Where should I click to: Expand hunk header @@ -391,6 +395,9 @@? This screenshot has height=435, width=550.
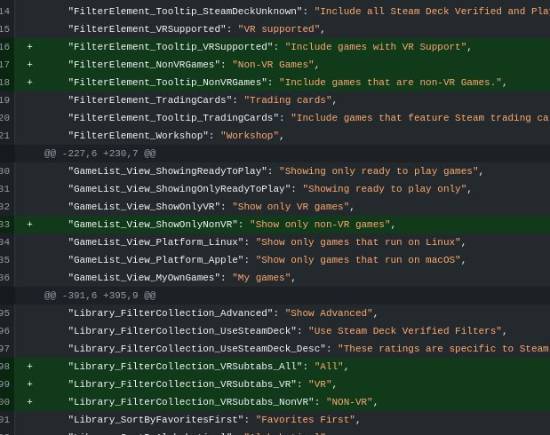(100, 295)
